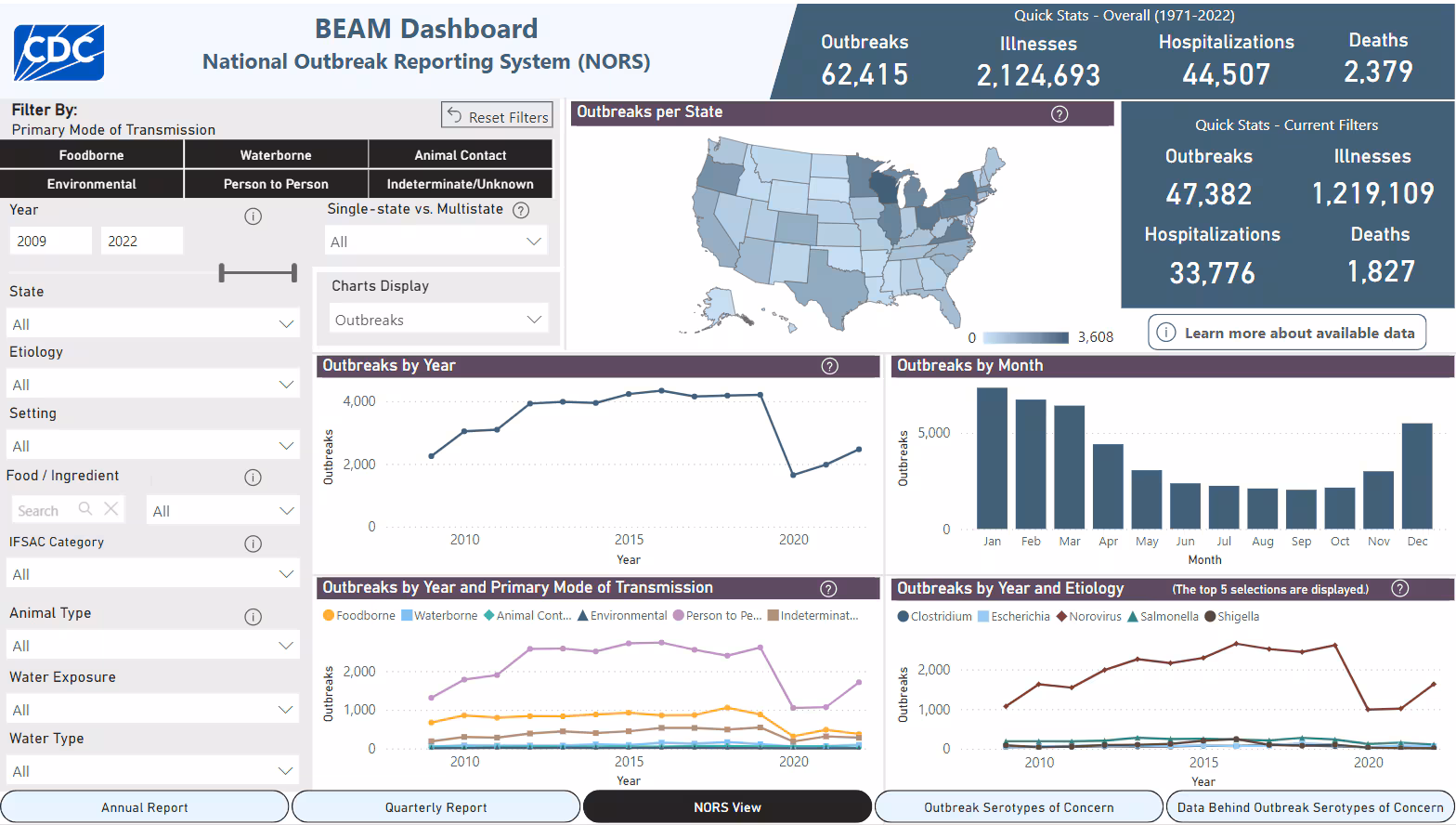This screenshot has width=1456, height=825.
Task: Toggle Environmental legend marker
Action: [583, 615]
